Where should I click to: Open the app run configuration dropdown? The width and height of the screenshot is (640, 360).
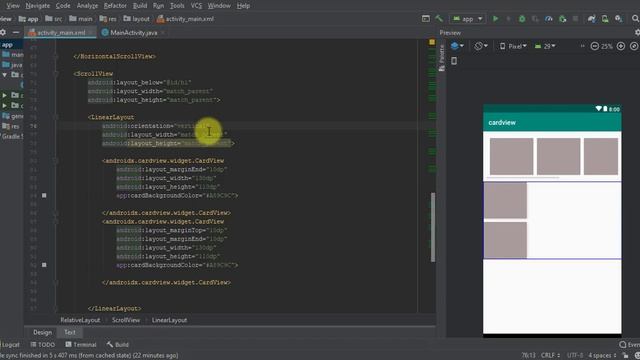pos(468,19)
